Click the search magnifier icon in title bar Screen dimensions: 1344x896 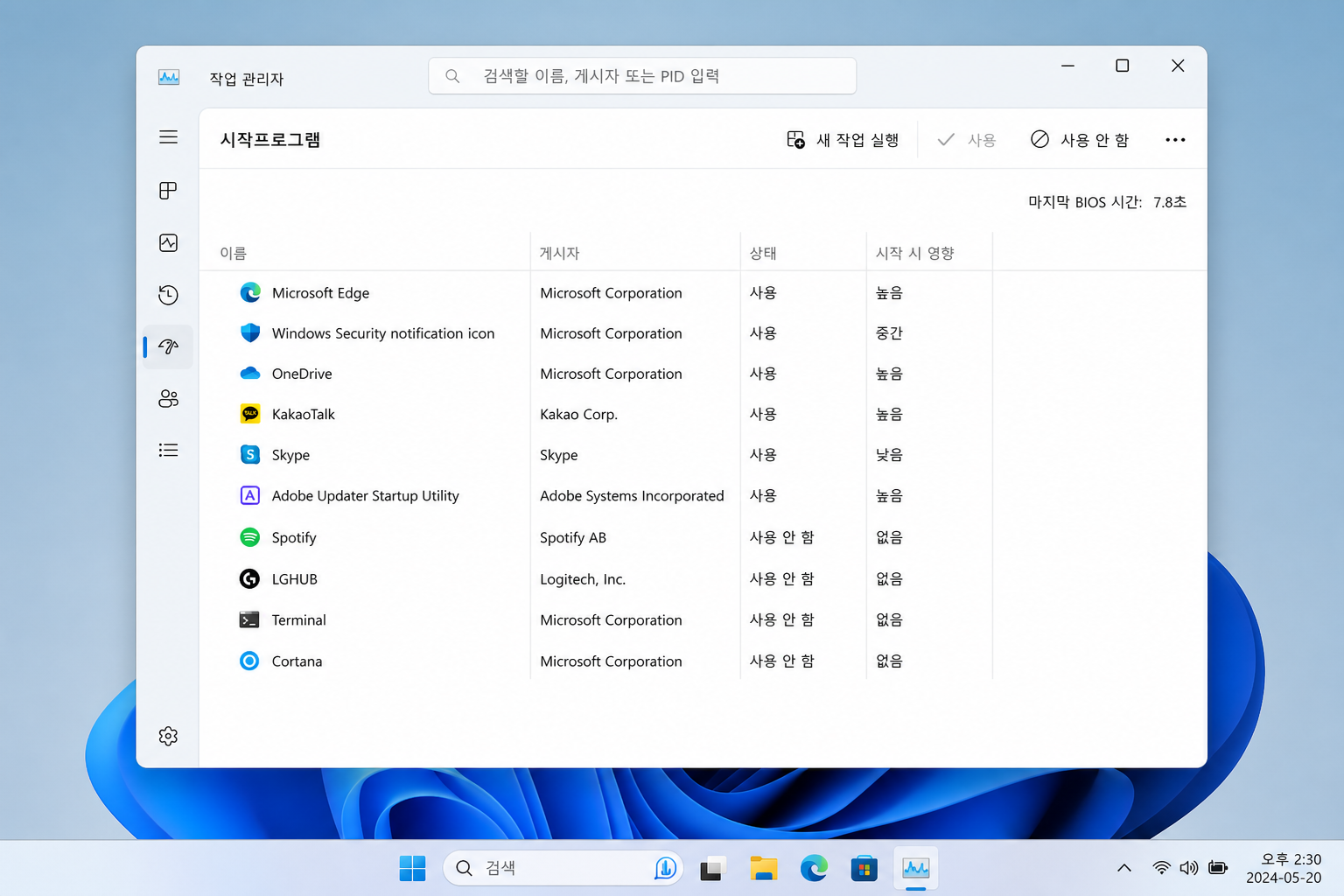pos(452,76)
